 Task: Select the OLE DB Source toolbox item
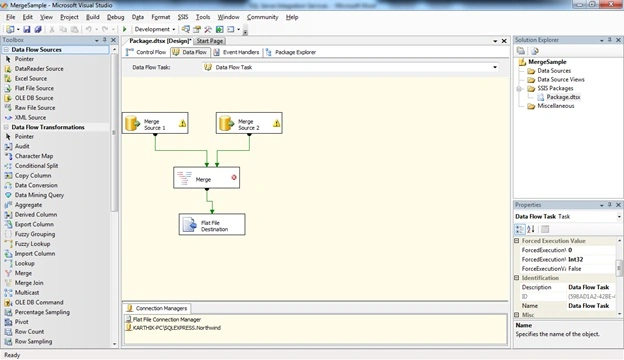point(34,98)
